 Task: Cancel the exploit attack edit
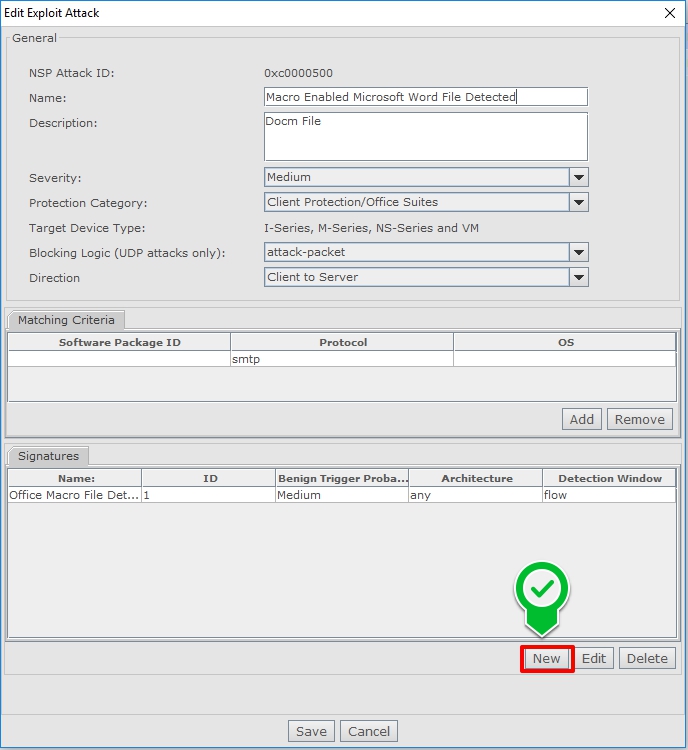(369, 731)
